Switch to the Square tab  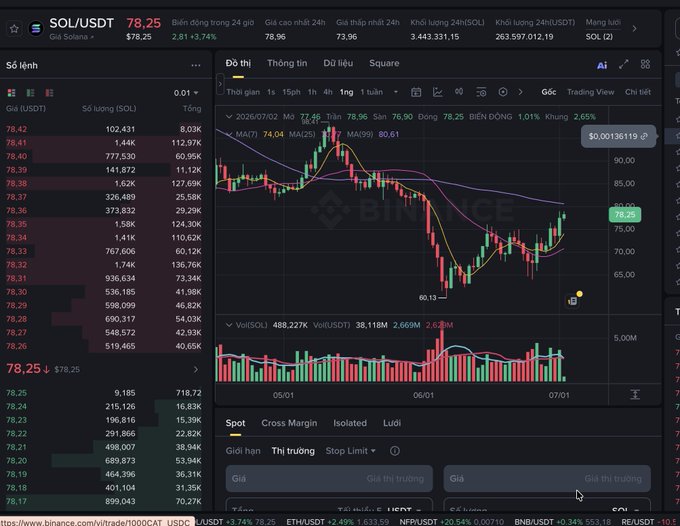point(384,63)
